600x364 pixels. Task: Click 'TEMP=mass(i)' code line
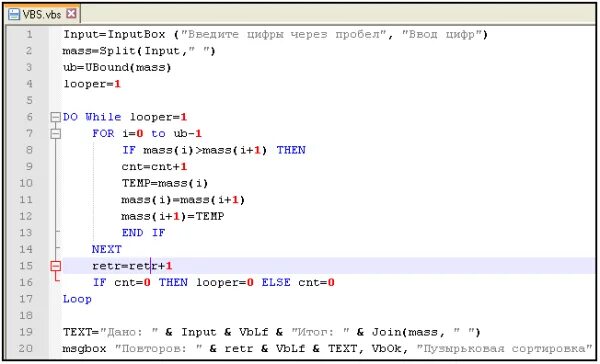click(165, 183)
